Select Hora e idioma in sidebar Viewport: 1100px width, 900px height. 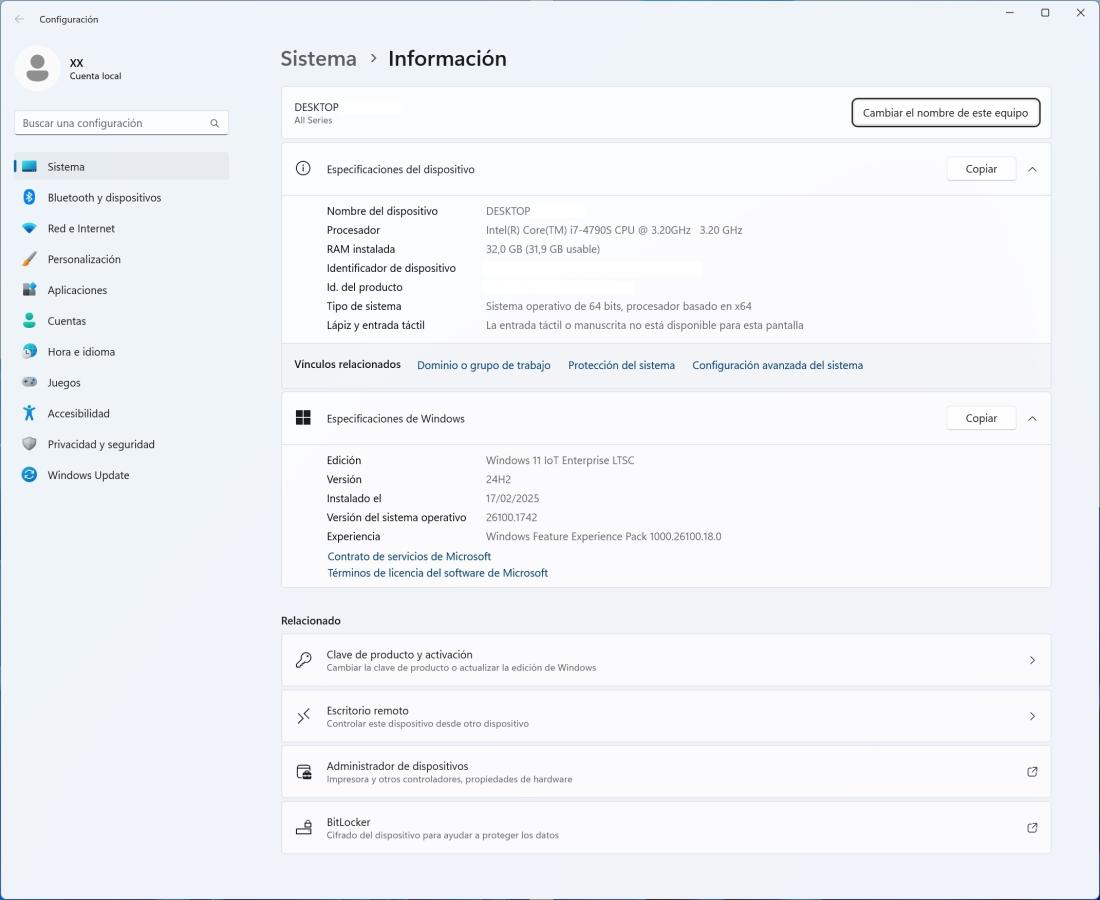point(81,352)
